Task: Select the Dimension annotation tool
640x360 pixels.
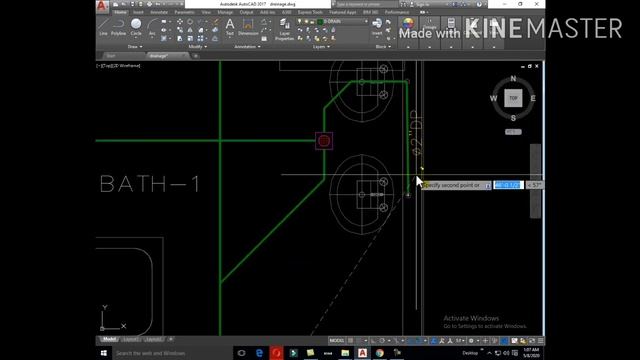Action: (x=248, y=27)
